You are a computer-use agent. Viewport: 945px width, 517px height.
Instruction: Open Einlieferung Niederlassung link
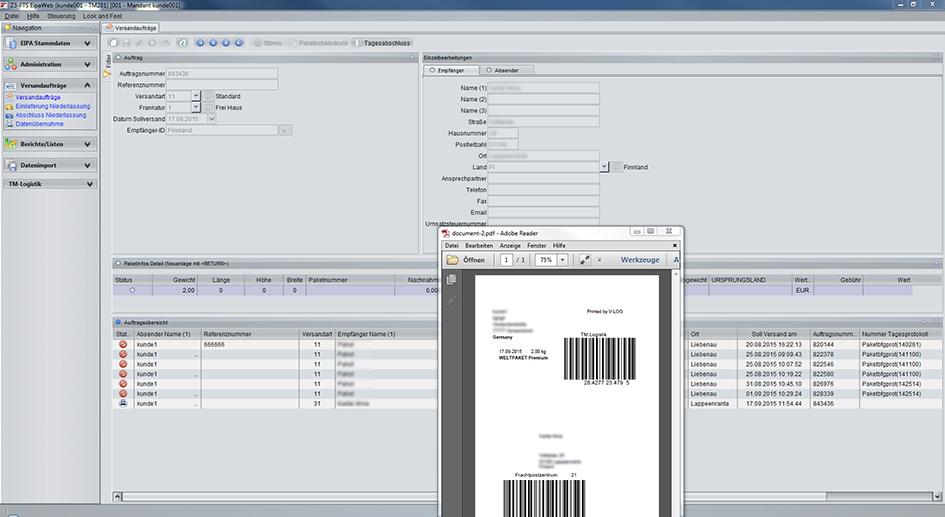[x=52, y=106]
